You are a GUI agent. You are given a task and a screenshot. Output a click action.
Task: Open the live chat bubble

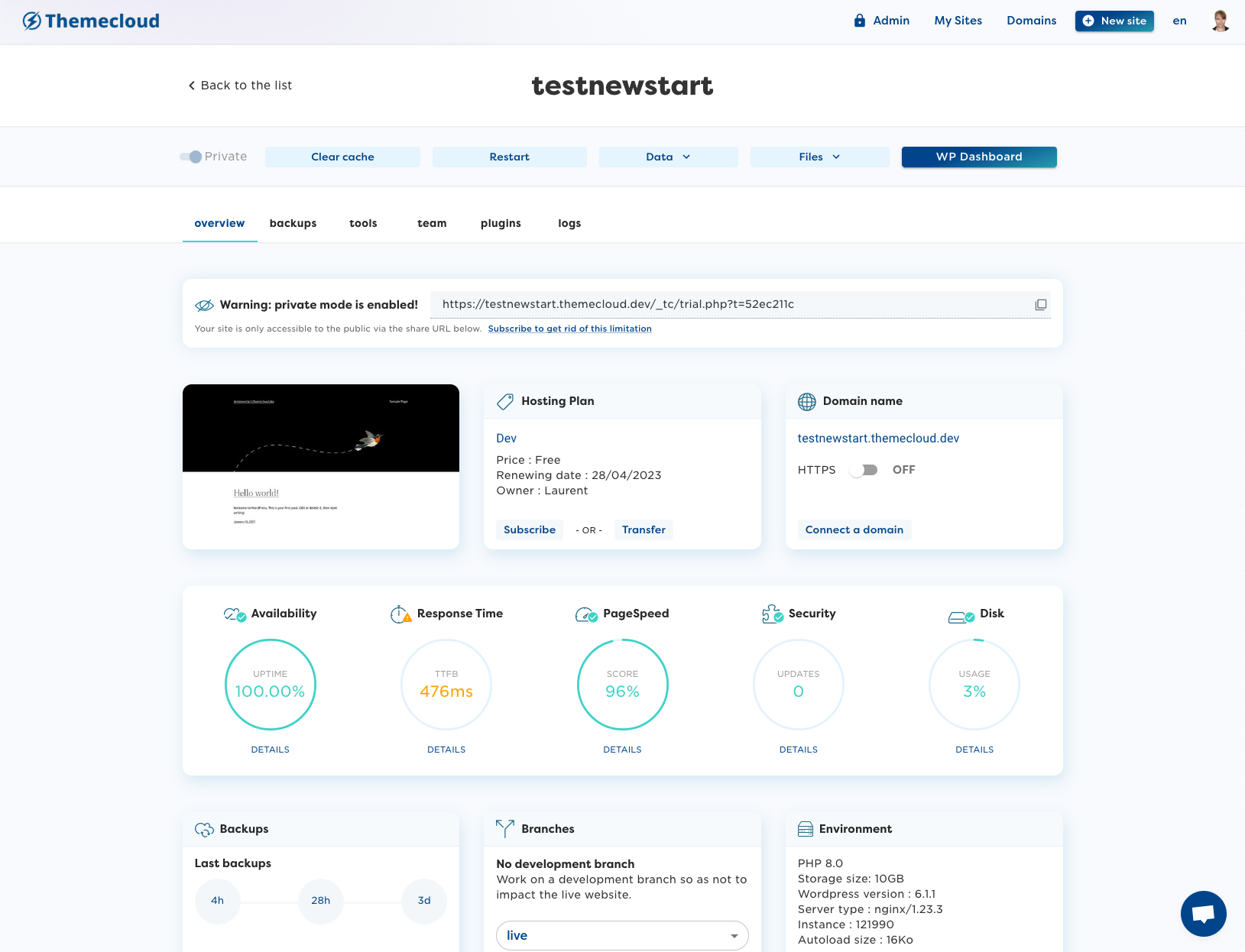pos(1204,914)
